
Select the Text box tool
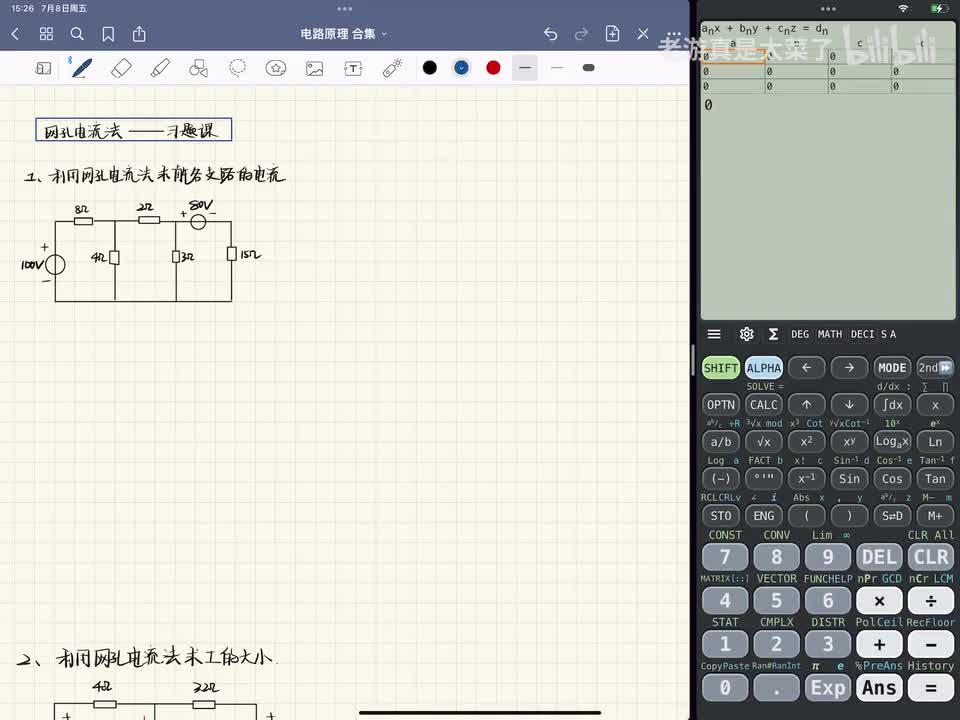click(x=353, y=68)
